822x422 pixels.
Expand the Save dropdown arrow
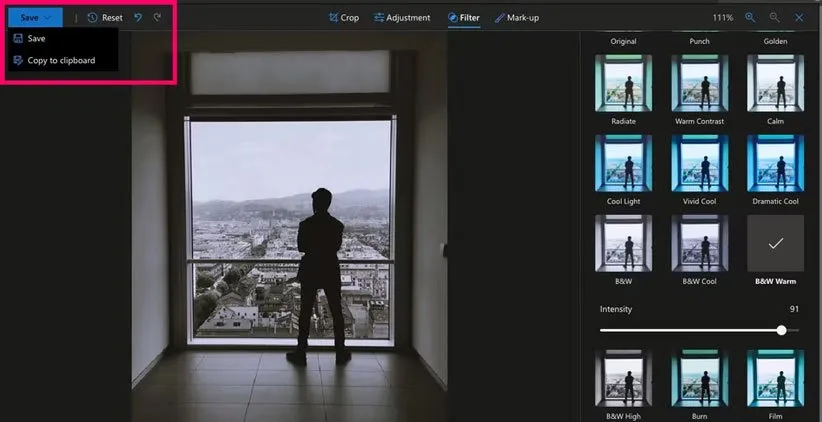tap(47, 17)
